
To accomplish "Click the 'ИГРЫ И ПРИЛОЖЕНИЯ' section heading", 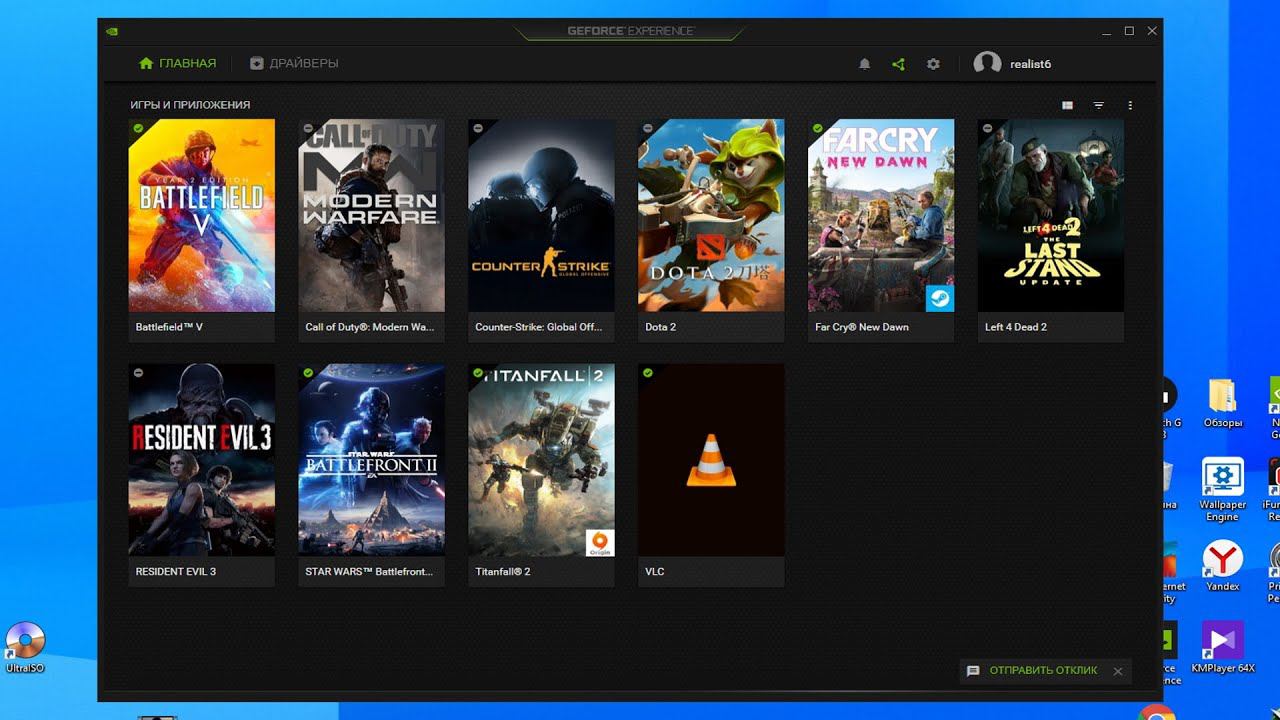I will (x=190, y=105).
